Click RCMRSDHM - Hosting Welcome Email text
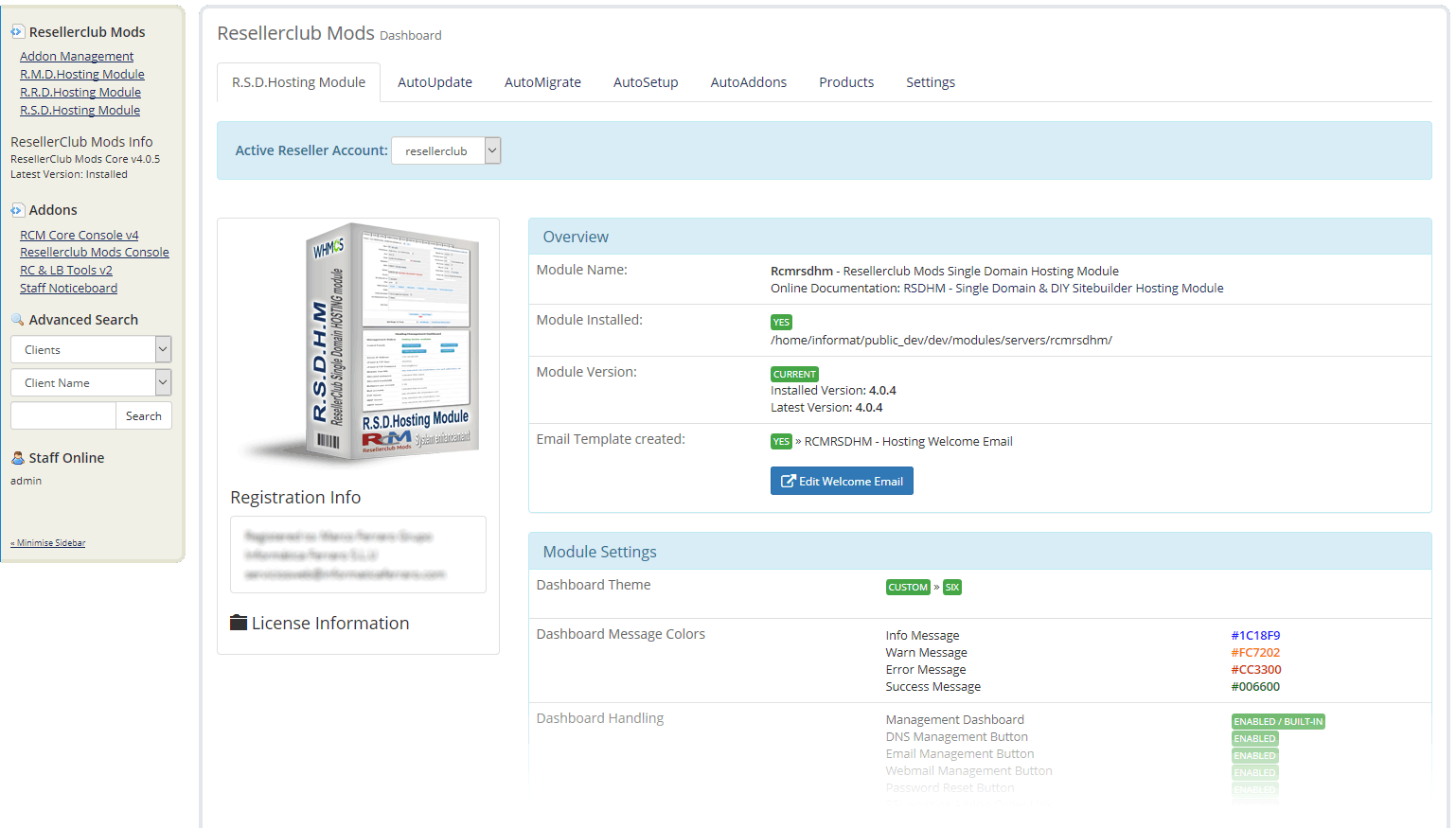Screen dimensions: 1456x828 coord(909,442)
